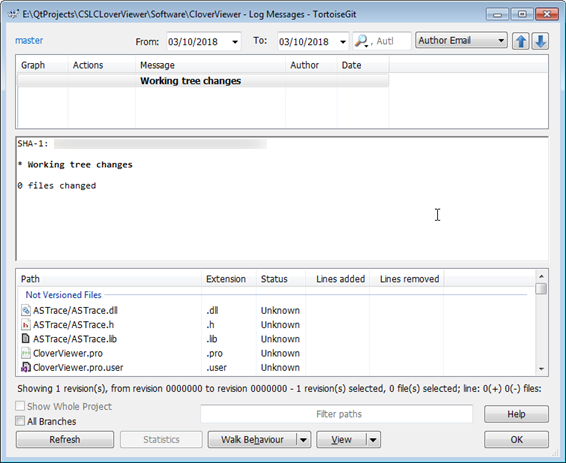Click the file list scroll up arrow
This screenshot has width=566, height=463.
tap(541, 276)
